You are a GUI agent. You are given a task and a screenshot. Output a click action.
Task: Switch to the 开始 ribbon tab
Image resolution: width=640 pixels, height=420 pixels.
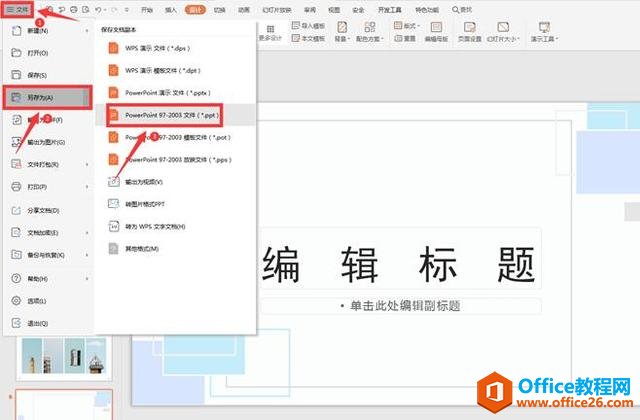pos(147,9)
